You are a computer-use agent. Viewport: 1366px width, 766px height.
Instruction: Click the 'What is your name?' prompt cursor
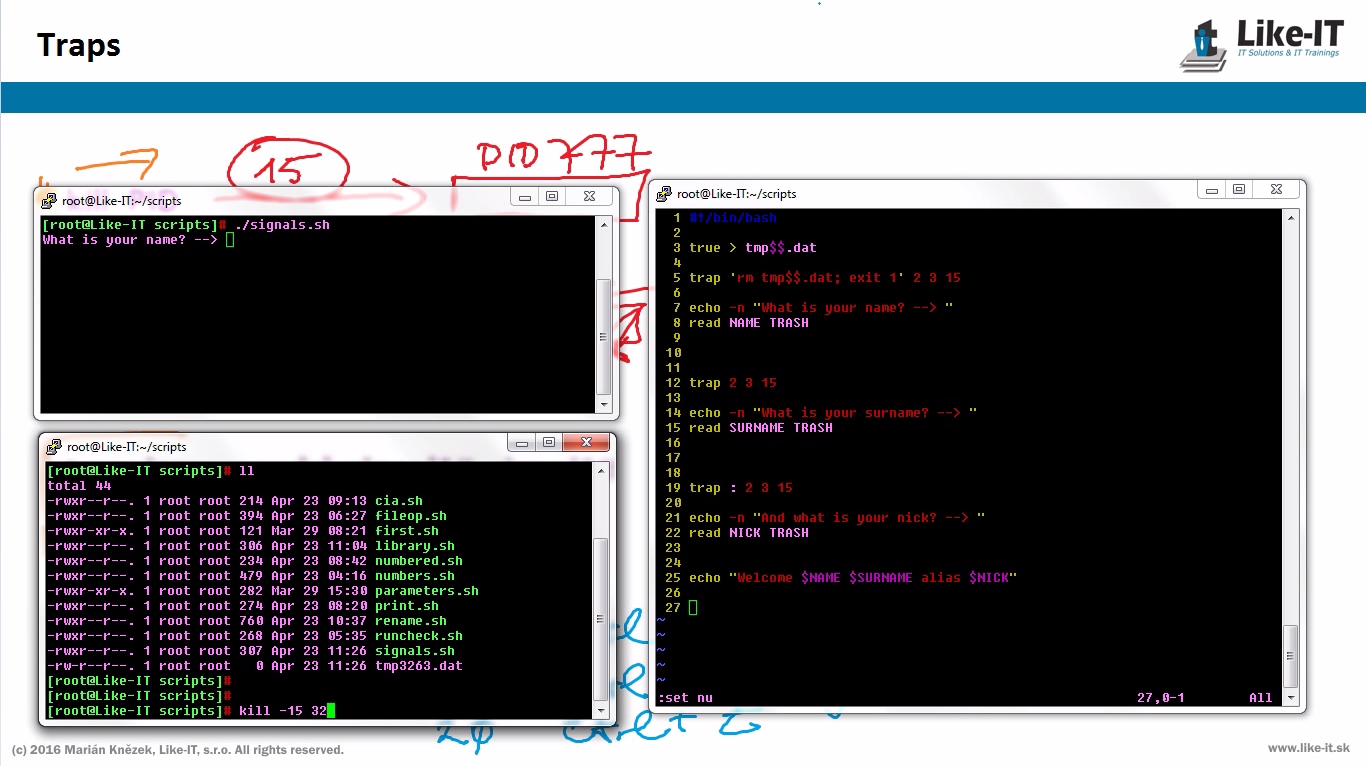[230, 240]
